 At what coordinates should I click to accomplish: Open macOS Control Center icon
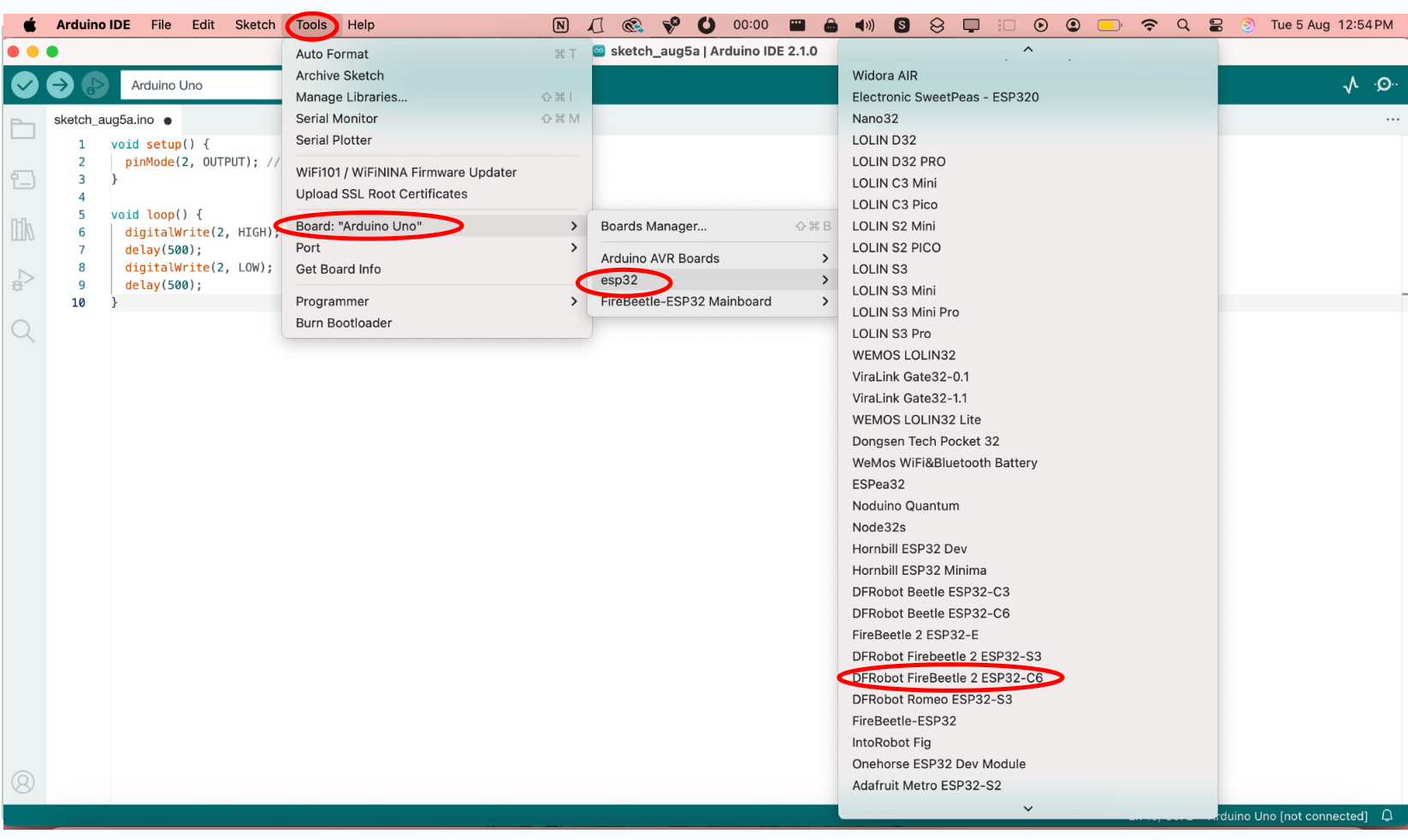pos(1216,25)
